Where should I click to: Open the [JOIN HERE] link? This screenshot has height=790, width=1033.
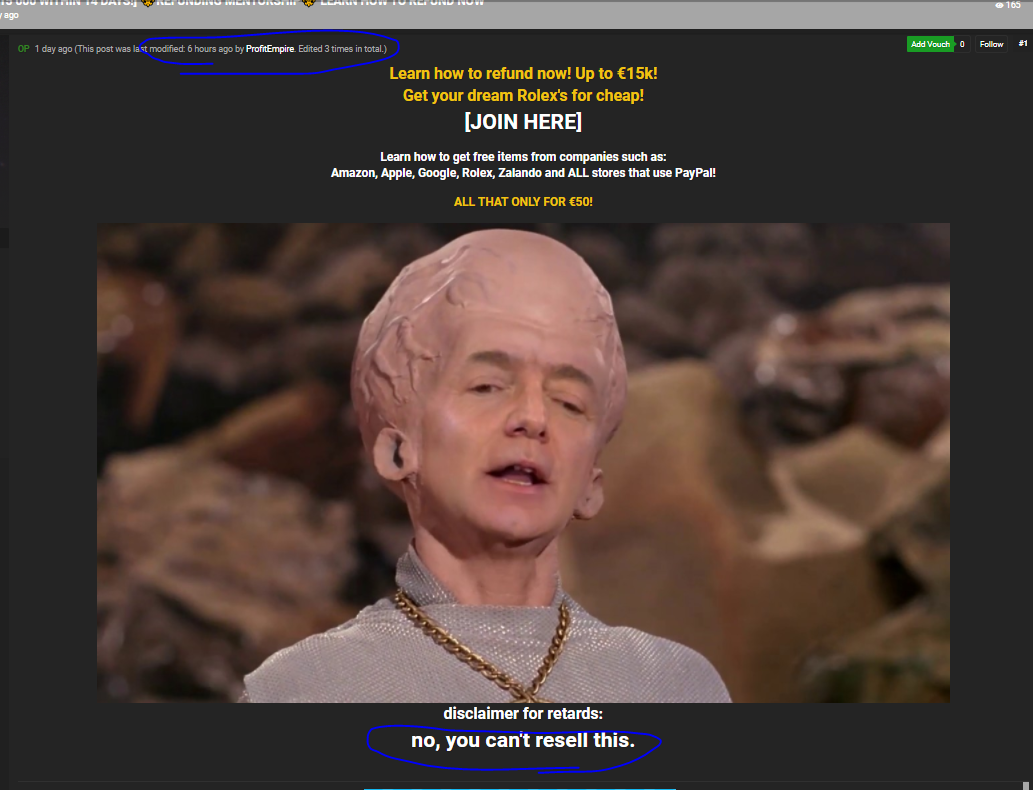pyautogui.click(x=523, y=122)
